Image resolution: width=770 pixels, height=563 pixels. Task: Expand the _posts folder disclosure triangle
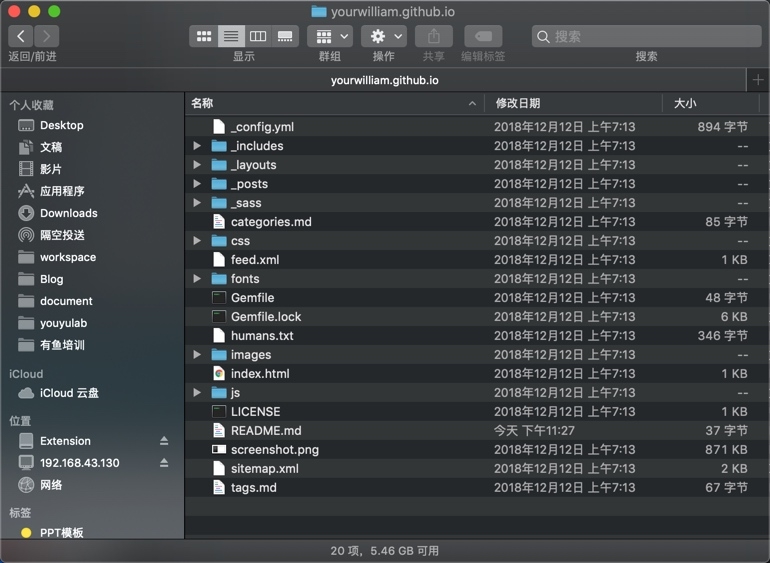tap(197, 184)
